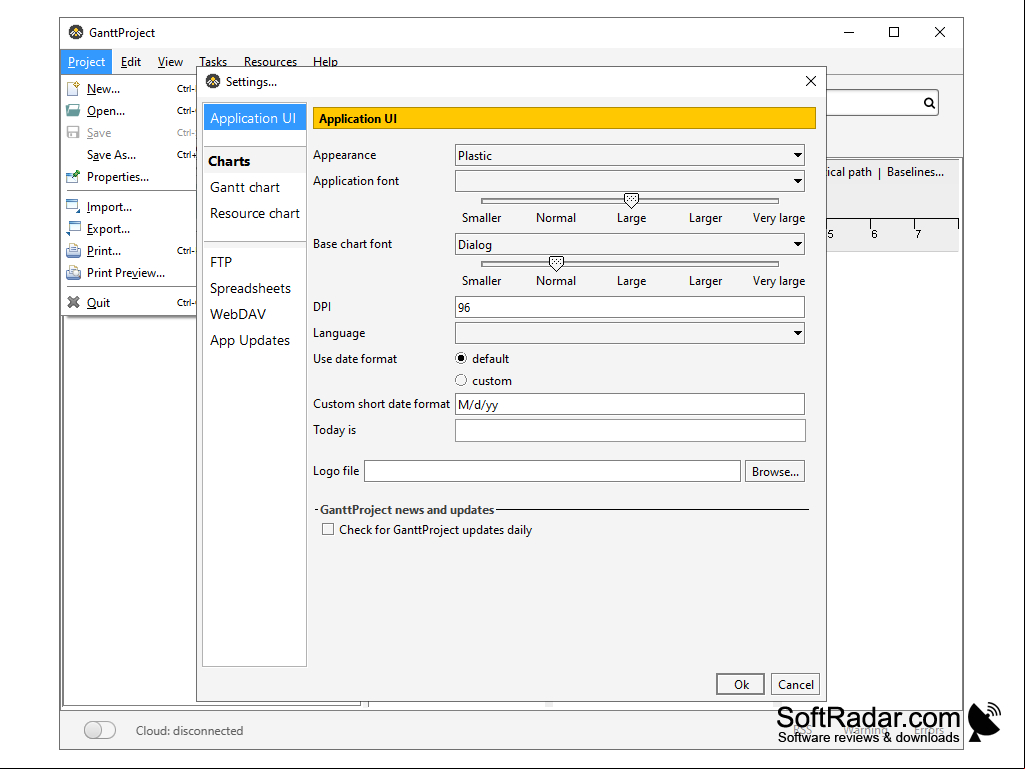Open the Edit menu

tap(131, 61)
